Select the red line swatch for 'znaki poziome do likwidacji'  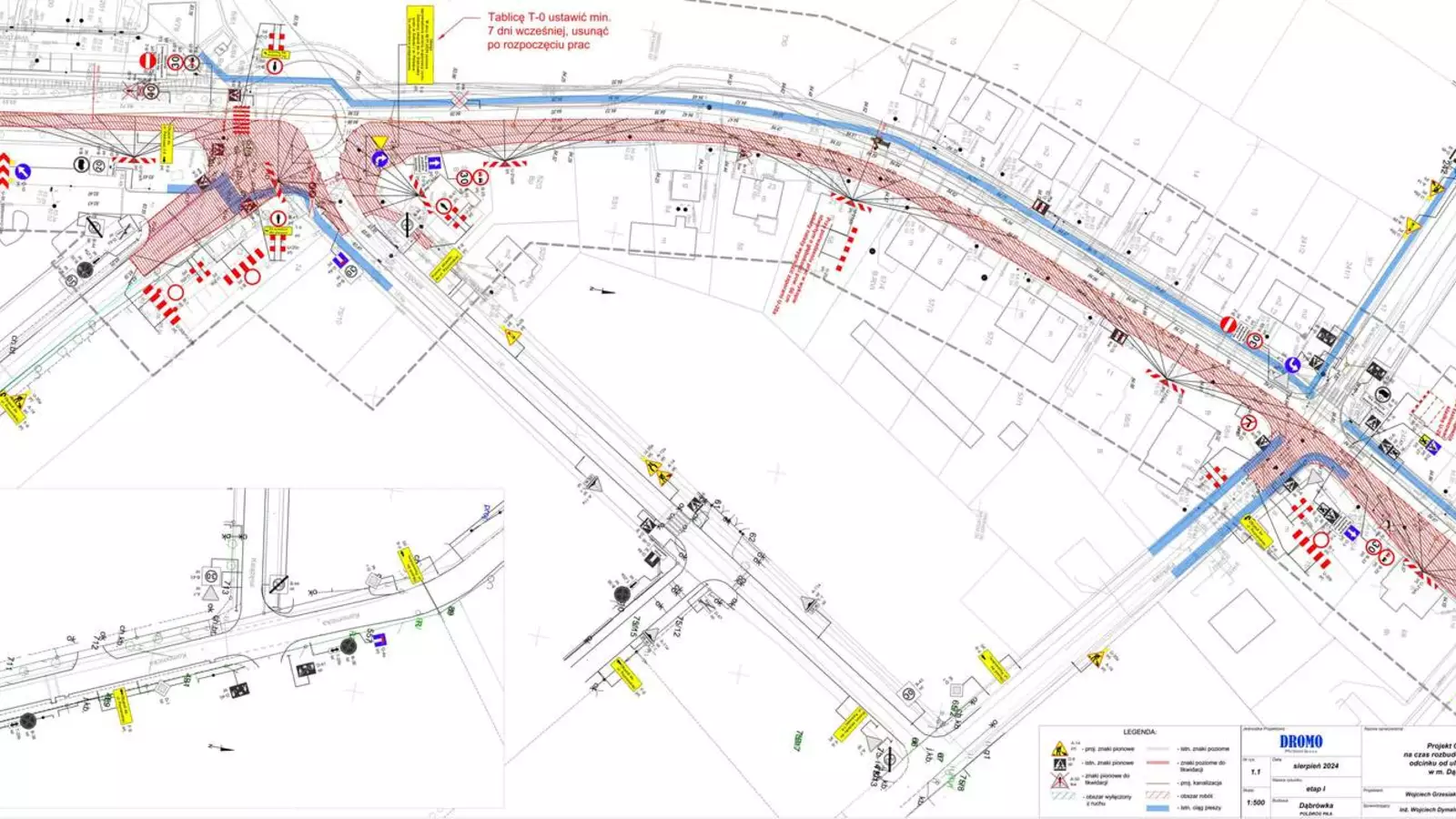[x=1158, y=763]
